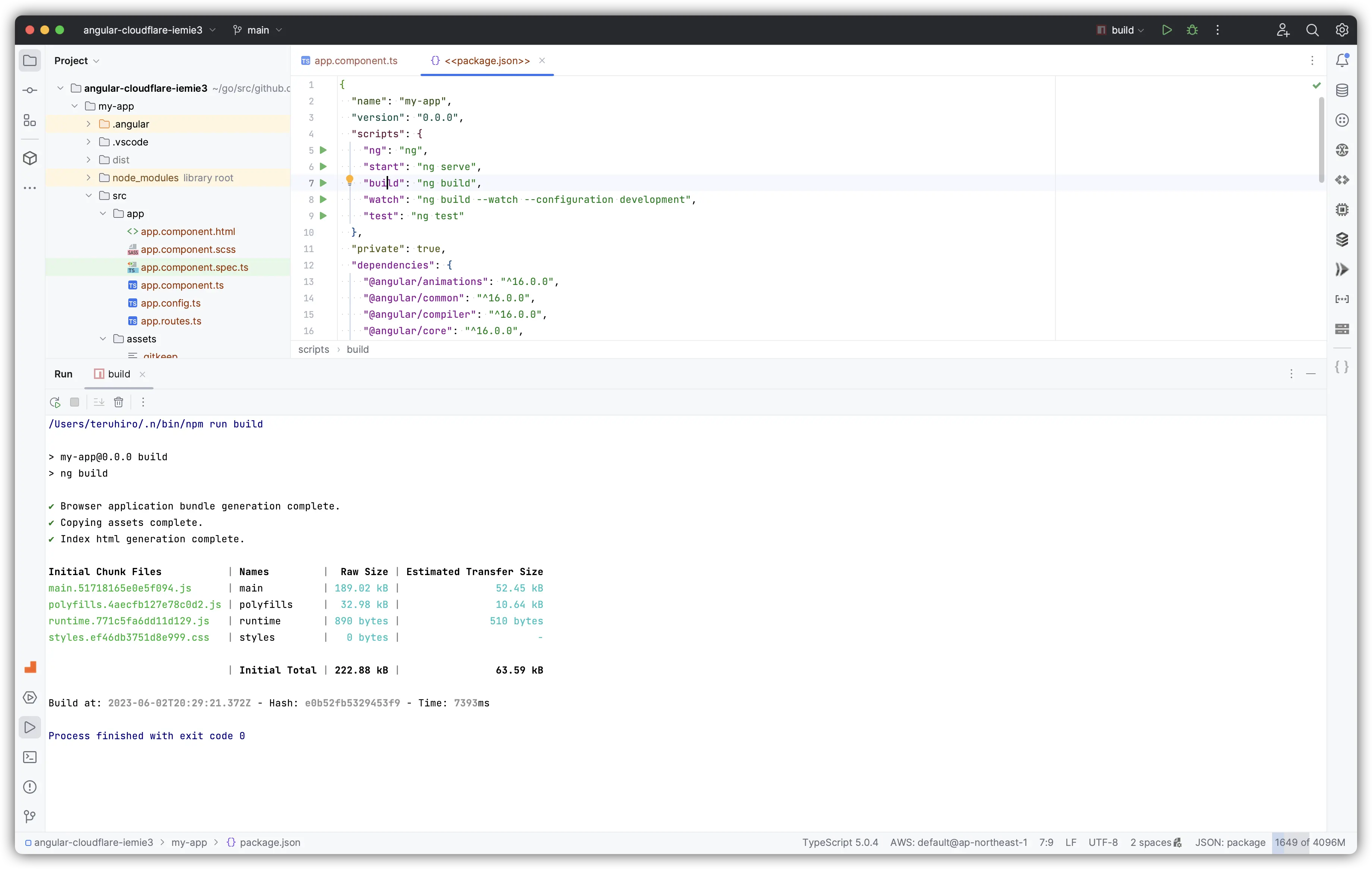Open the Terminal tool window icon
Screen dimensions: 1372x869
[x=29, y=757]
